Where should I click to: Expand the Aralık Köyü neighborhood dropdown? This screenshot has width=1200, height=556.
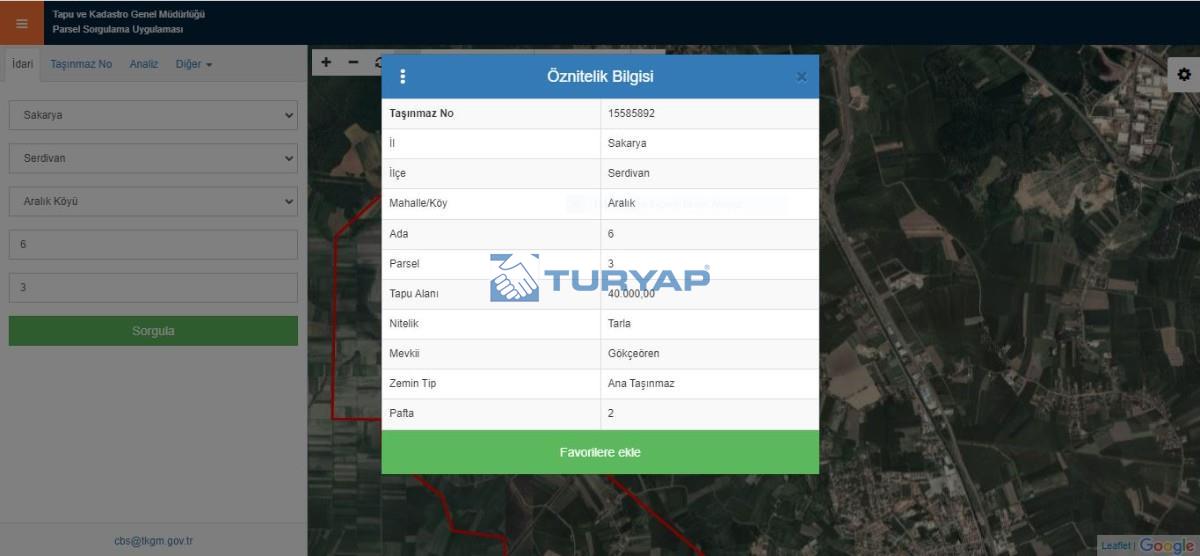[153, 201]
